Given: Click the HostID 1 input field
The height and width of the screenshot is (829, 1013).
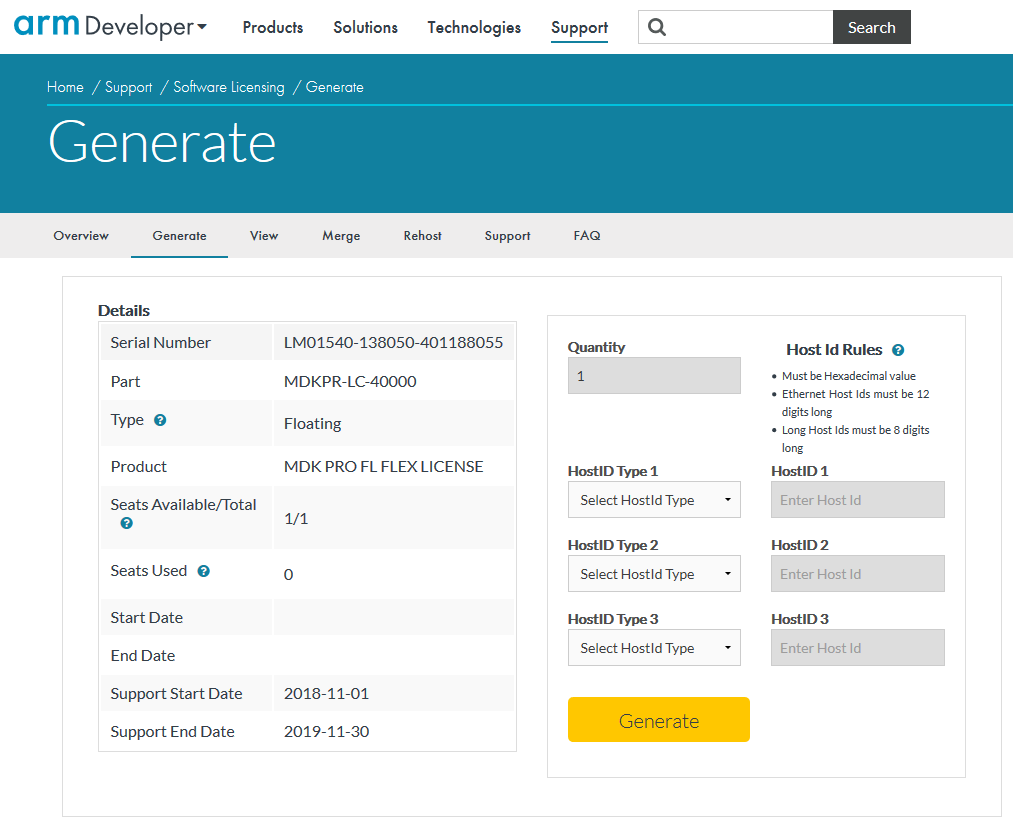Looking at the screenshot, I should click(x=858, y=499).
